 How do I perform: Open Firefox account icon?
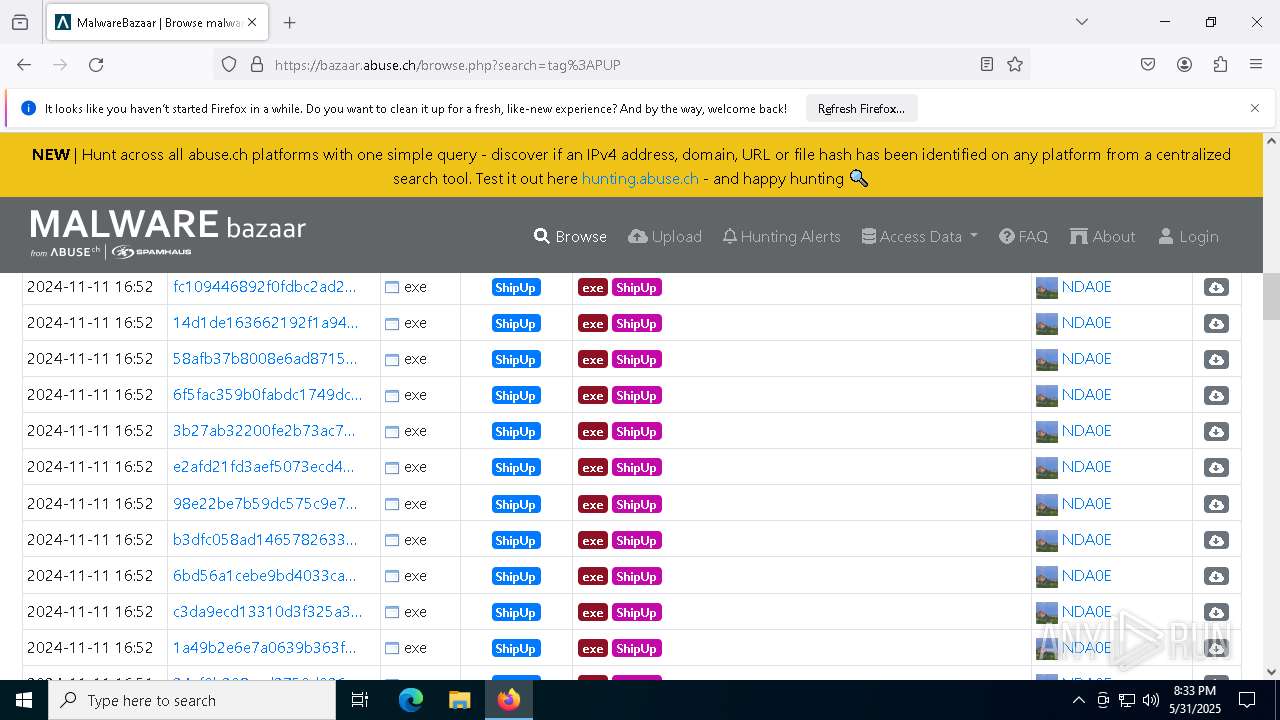click(1184, 64)
